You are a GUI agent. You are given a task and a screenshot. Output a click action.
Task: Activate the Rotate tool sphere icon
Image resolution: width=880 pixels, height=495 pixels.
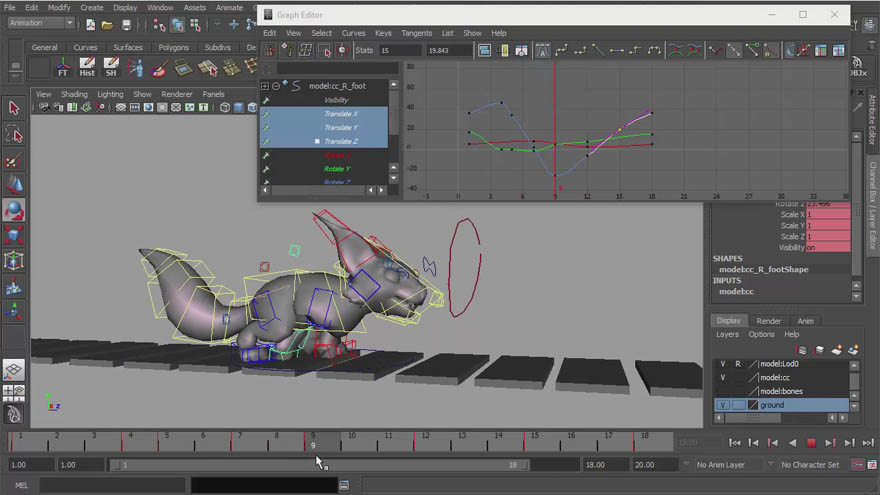[14, 210]
